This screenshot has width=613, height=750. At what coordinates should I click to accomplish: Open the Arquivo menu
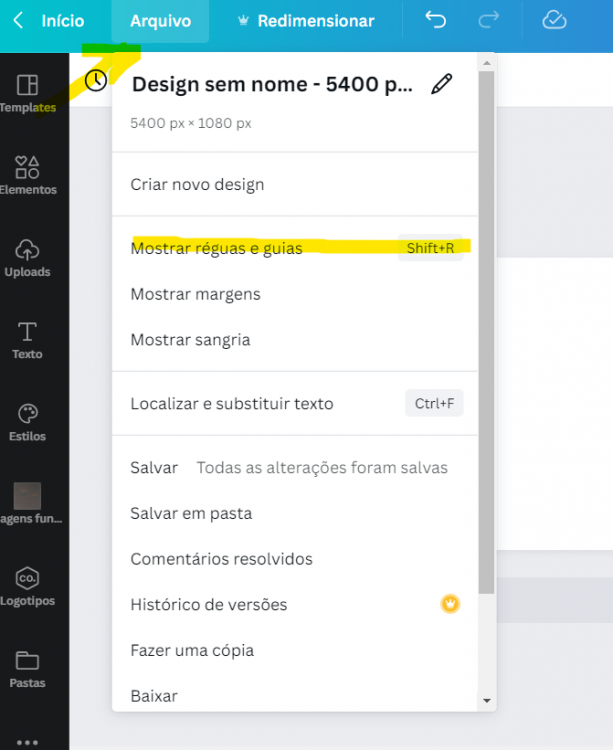click(x=160, y=21)
